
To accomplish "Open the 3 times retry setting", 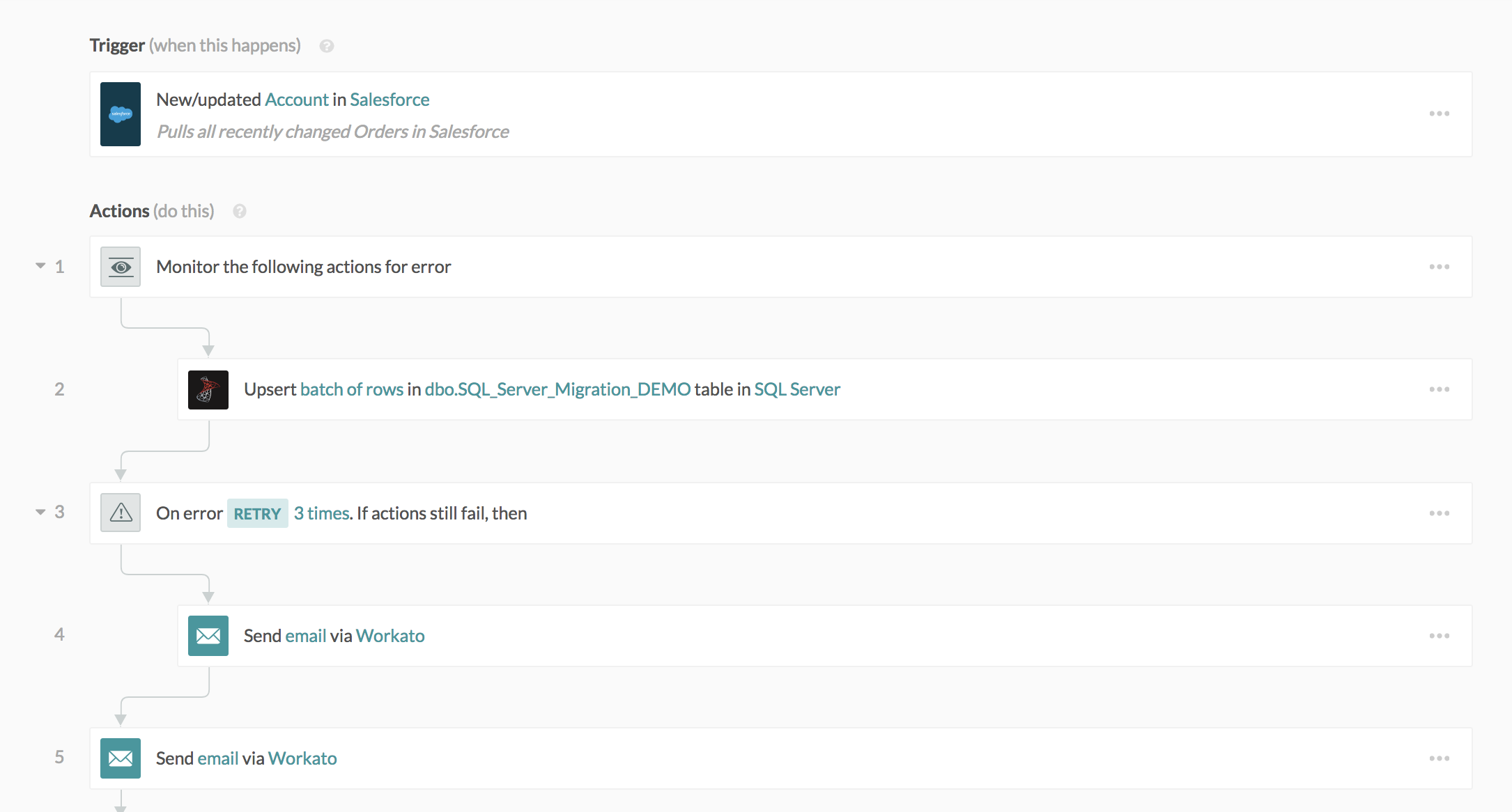I will (321, 513).
